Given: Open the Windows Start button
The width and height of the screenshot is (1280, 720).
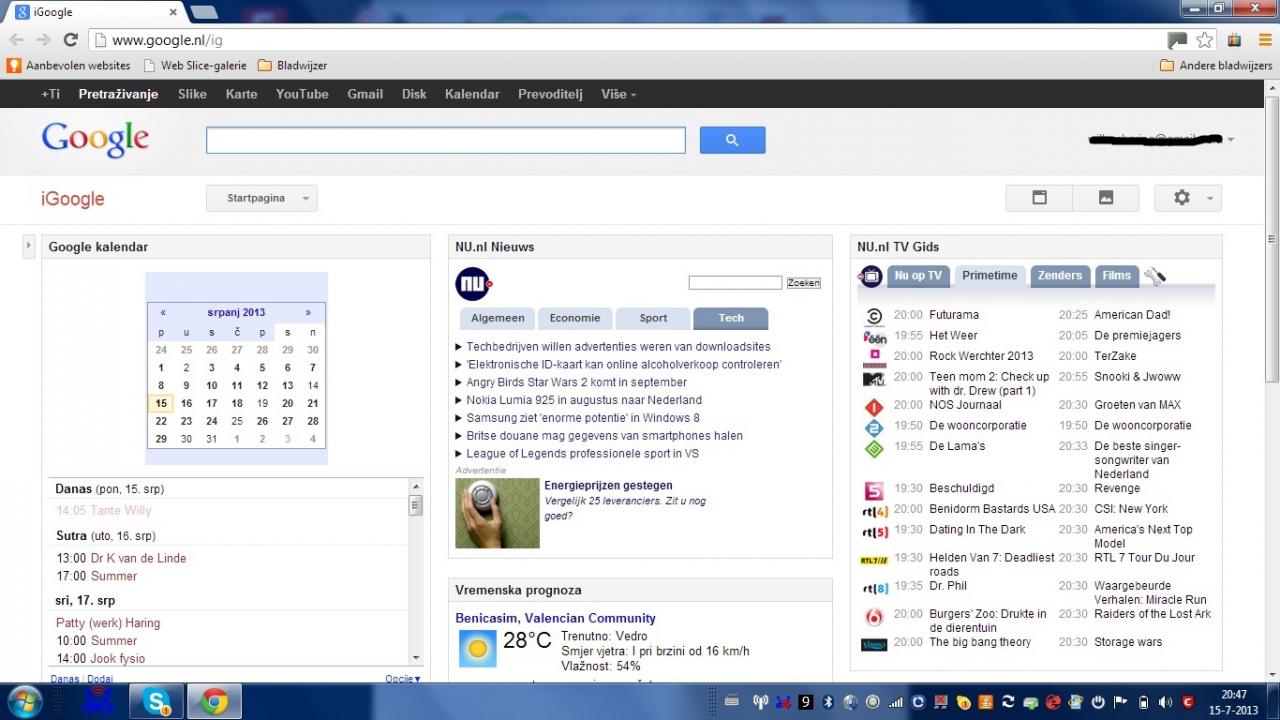Looking at the screenshot, I should point(24,702).
